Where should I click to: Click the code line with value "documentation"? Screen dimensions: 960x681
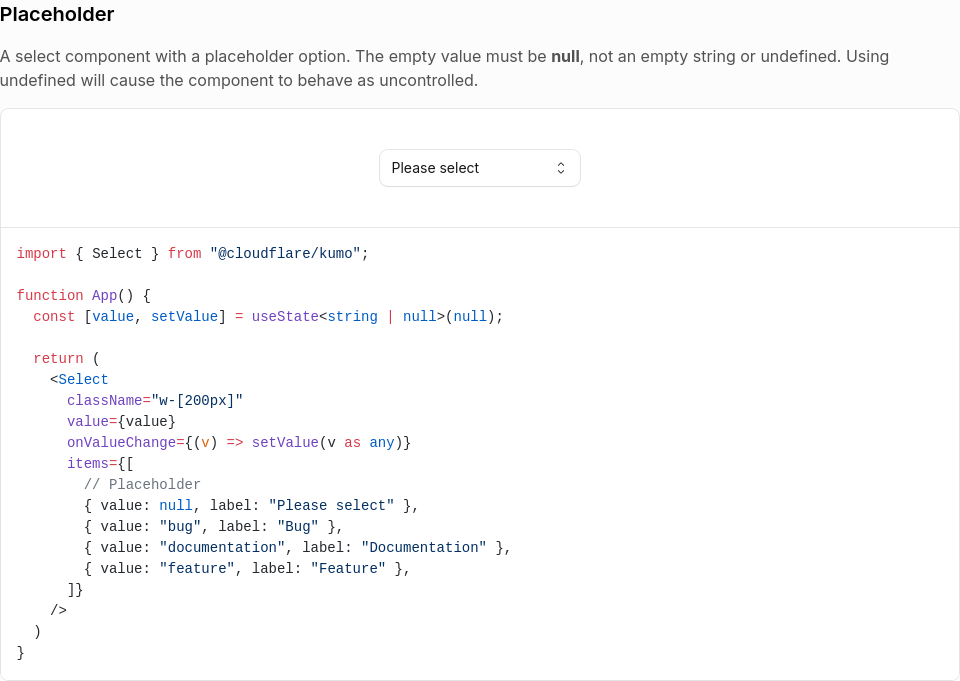[x=297, y=547]
